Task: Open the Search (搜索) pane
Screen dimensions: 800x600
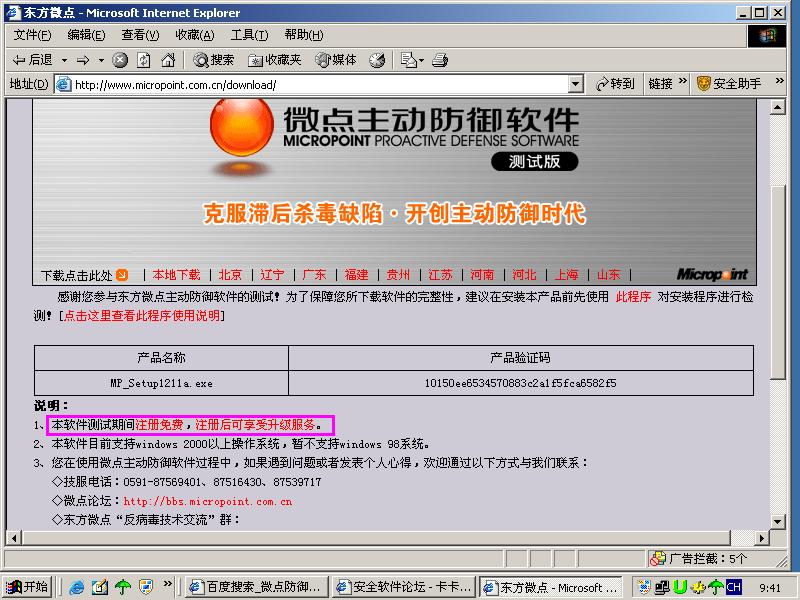Action: click(x=213, y=60)
